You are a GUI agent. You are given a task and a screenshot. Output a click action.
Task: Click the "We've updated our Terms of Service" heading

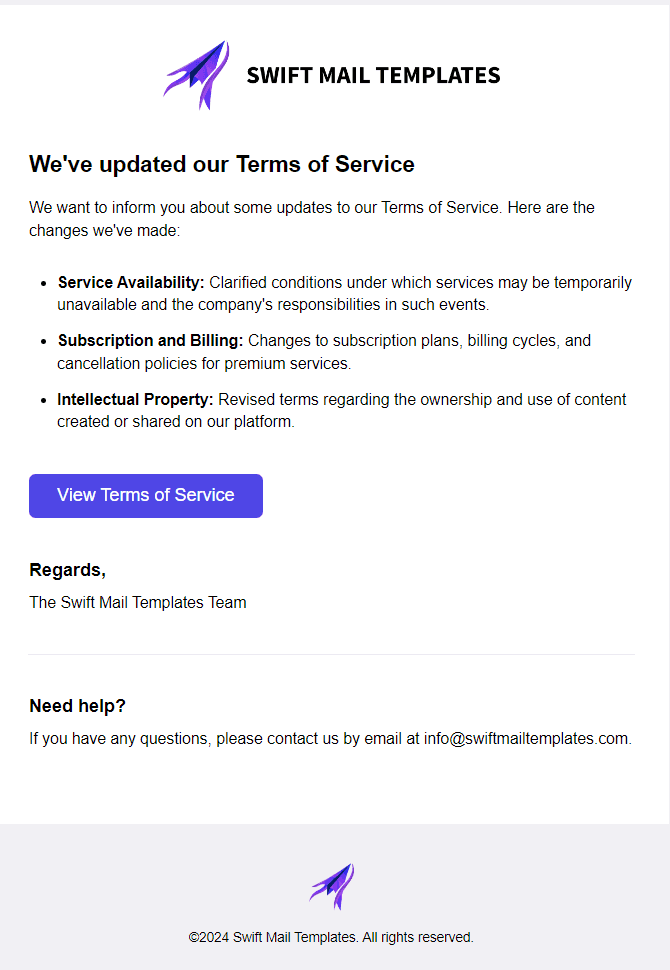(221, 164)
